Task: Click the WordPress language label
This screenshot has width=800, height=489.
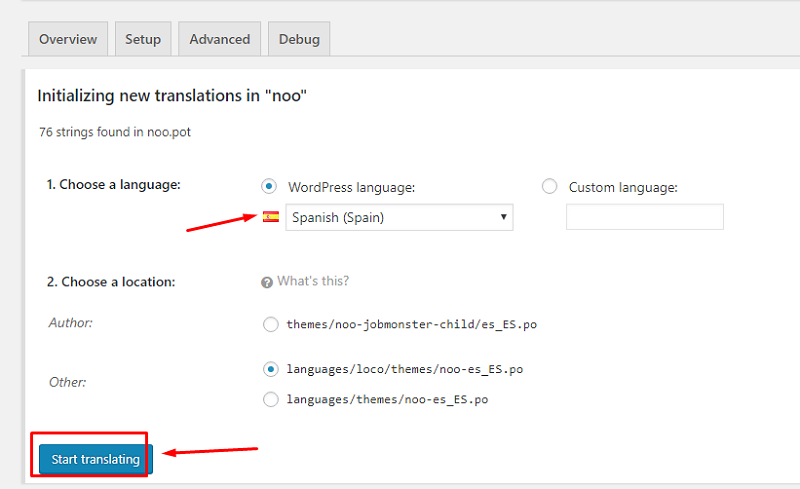Action: (352, 187)
